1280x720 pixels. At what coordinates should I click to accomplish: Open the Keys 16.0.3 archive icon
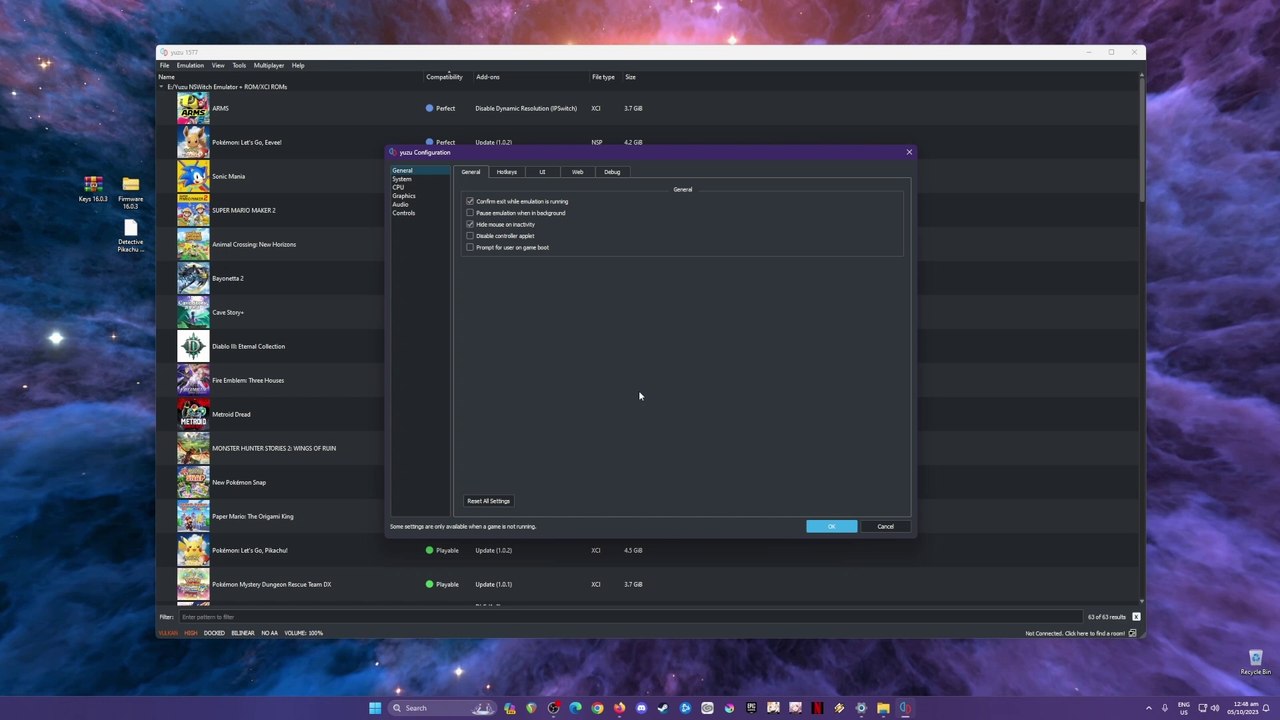[93, 184]
